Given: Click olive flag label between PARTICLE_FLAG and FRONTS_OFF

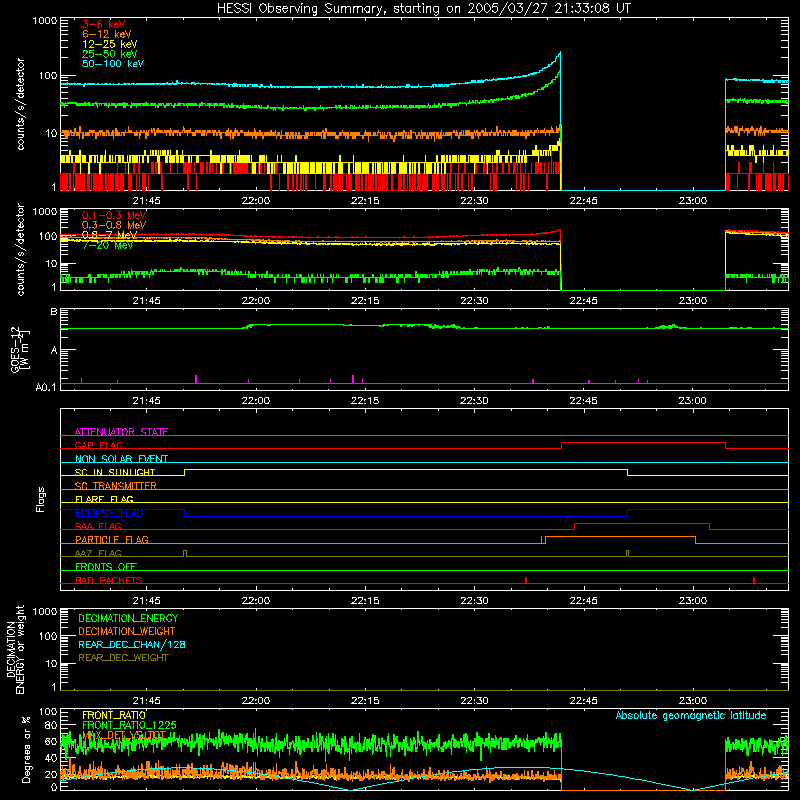Looking at the screenshot, I should pyautogui.click(x=98, y=553).
